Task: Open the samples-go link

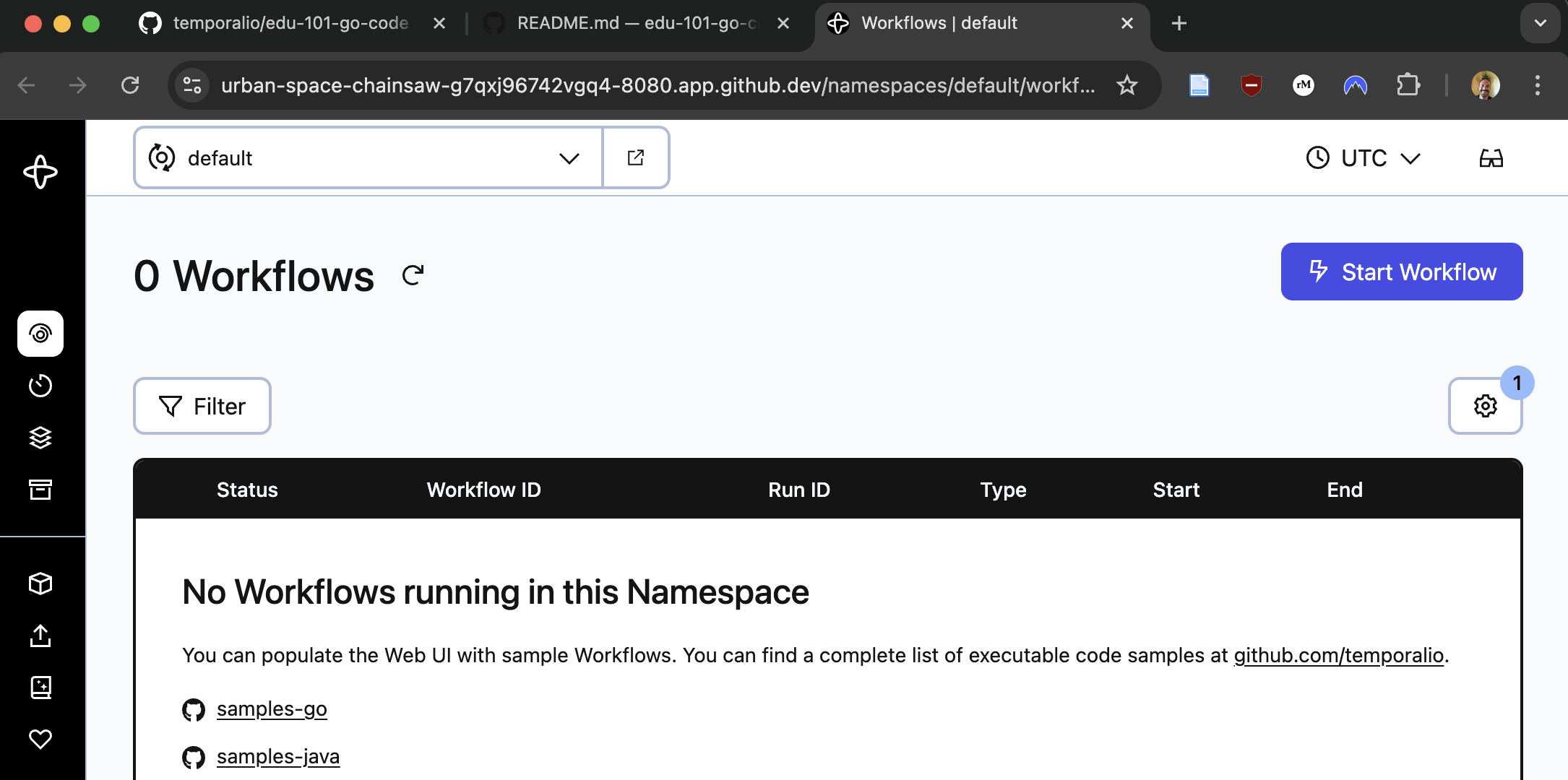Action: pyautogui.click(x=272, y=709)
